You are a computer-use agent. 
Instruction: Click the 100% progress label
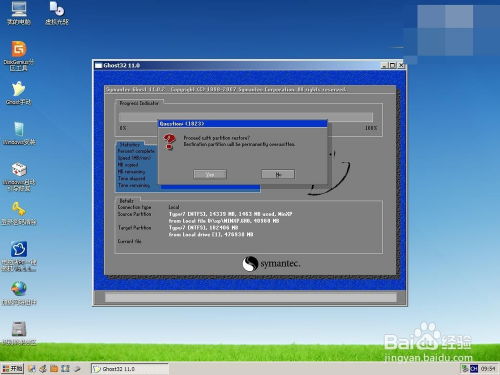pos(371,128)
